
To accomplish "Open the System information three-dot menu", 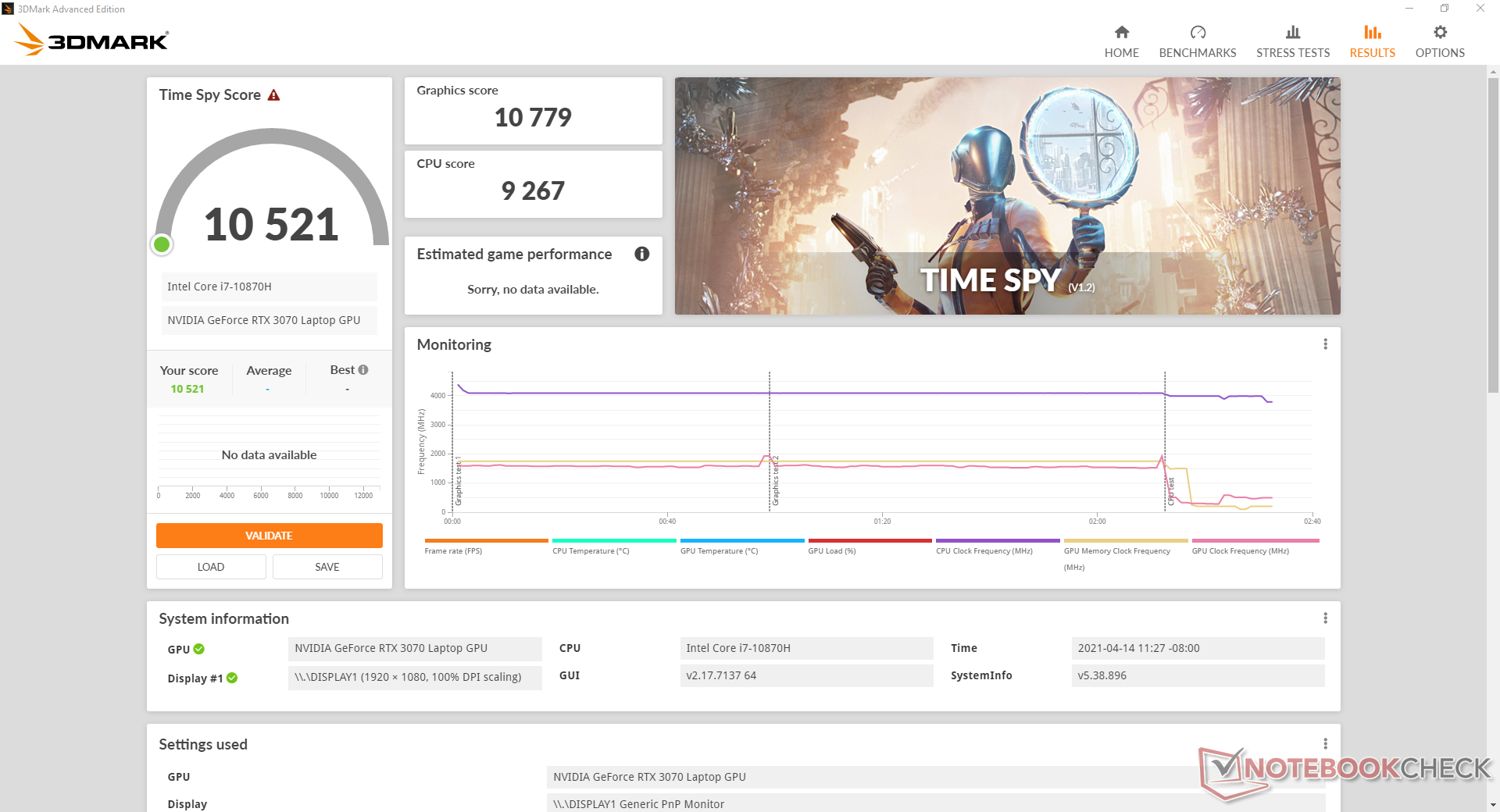I will [1325, 618].
